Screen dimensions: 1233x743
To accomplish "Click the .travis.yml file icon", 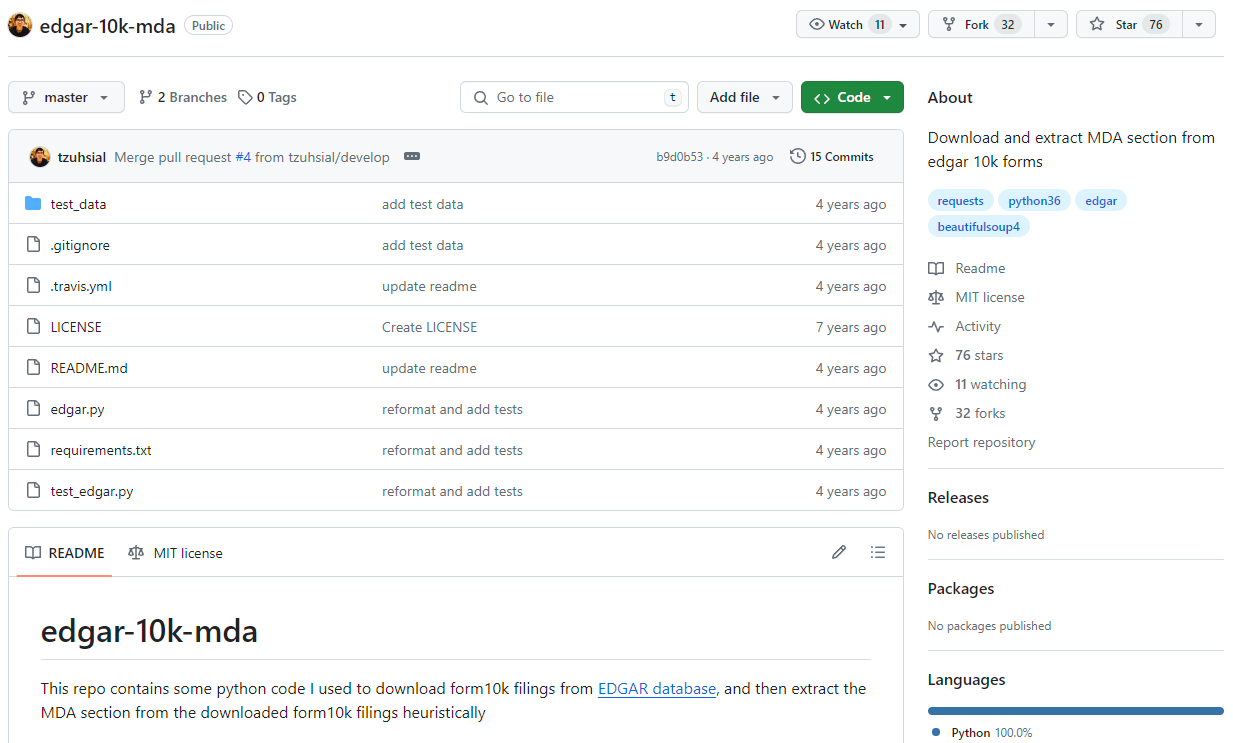I will [33, 286].
